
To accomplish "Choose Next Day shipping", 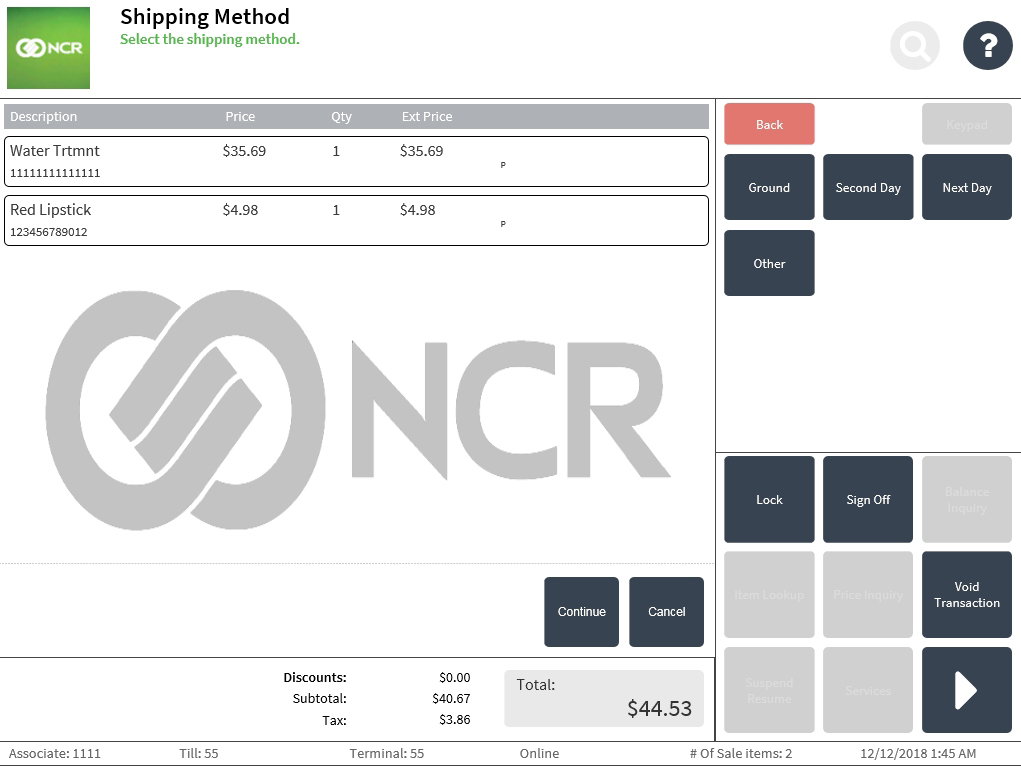I will pos(966,187).
